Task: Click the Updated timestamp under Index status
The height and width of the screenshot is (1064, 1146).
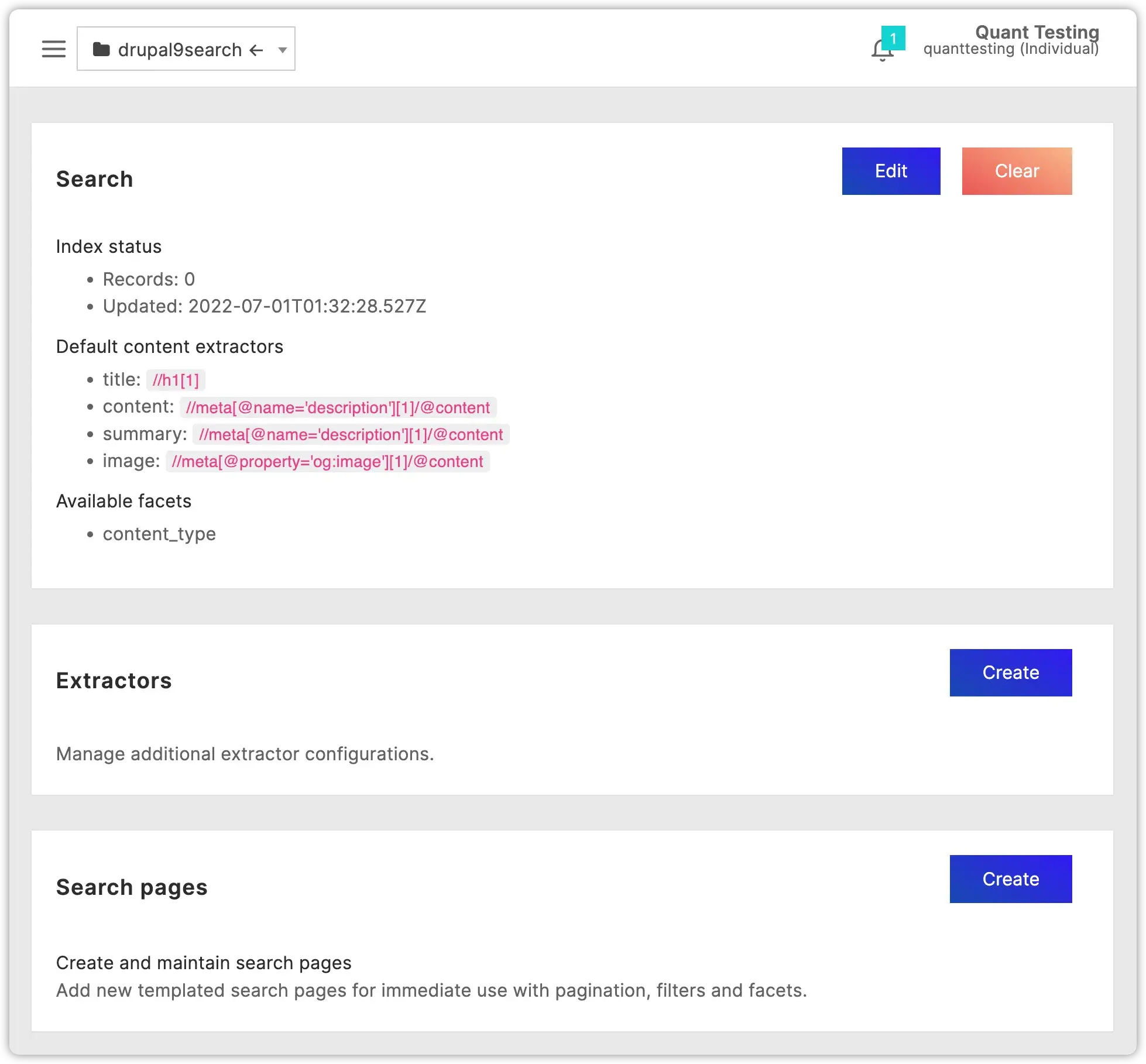Action: coord(265,306)
